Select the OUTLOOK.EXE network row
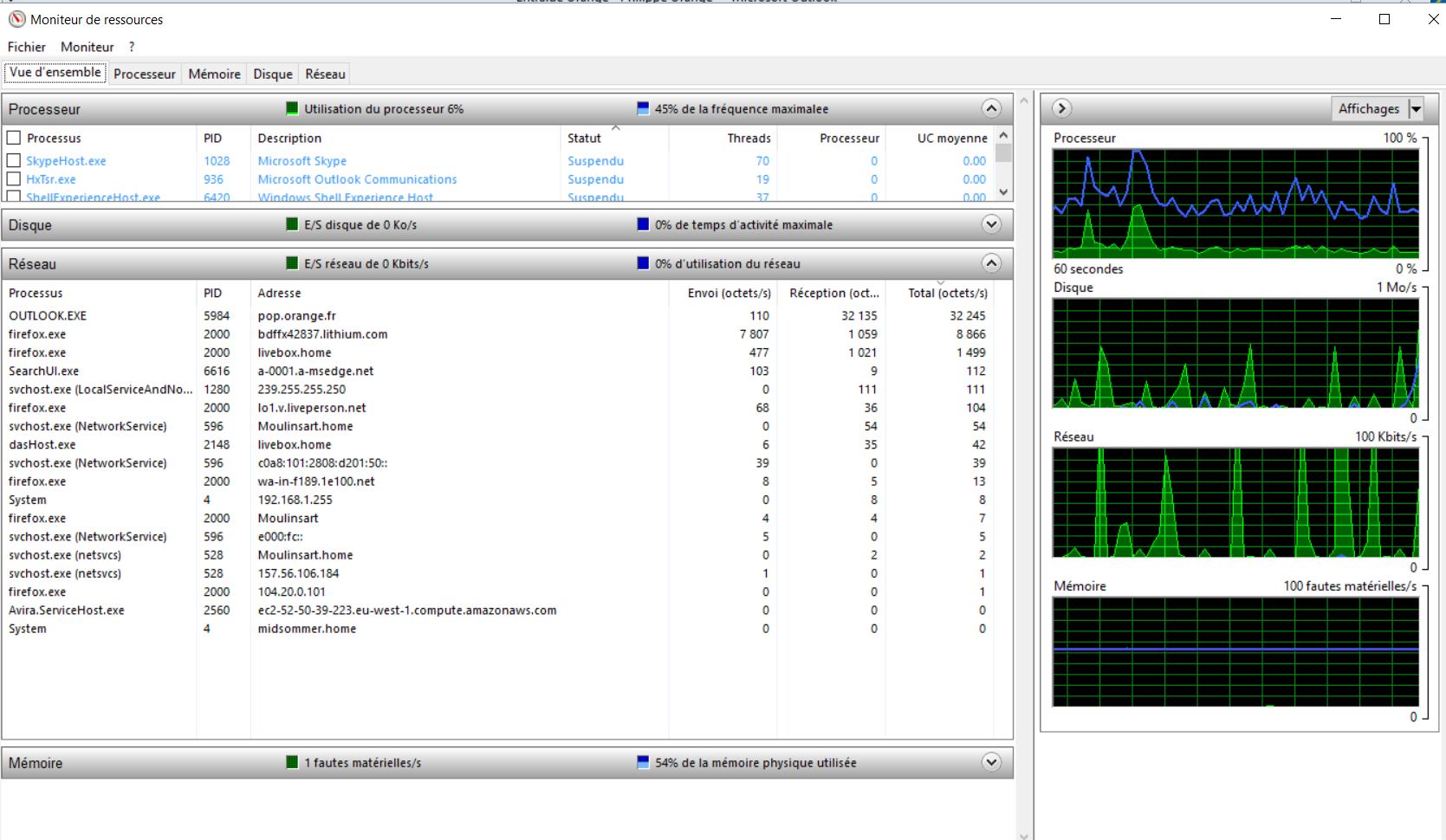Screen dimensions: 1446x840 [x=48, y=316]
